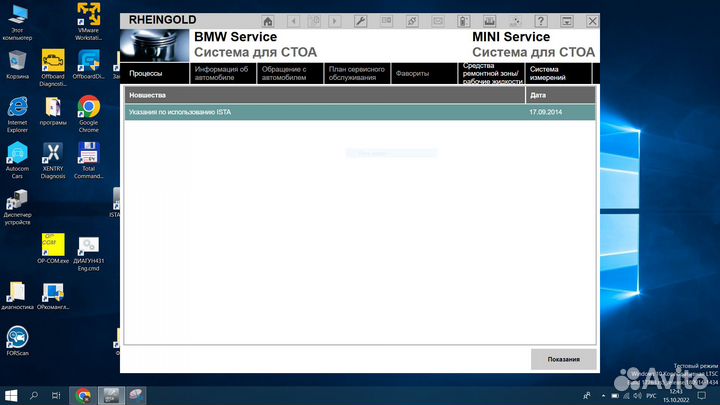Switch to Информация об автомобиле tab
The height and width of the screenshot is (405, 720).
(223, 73)
